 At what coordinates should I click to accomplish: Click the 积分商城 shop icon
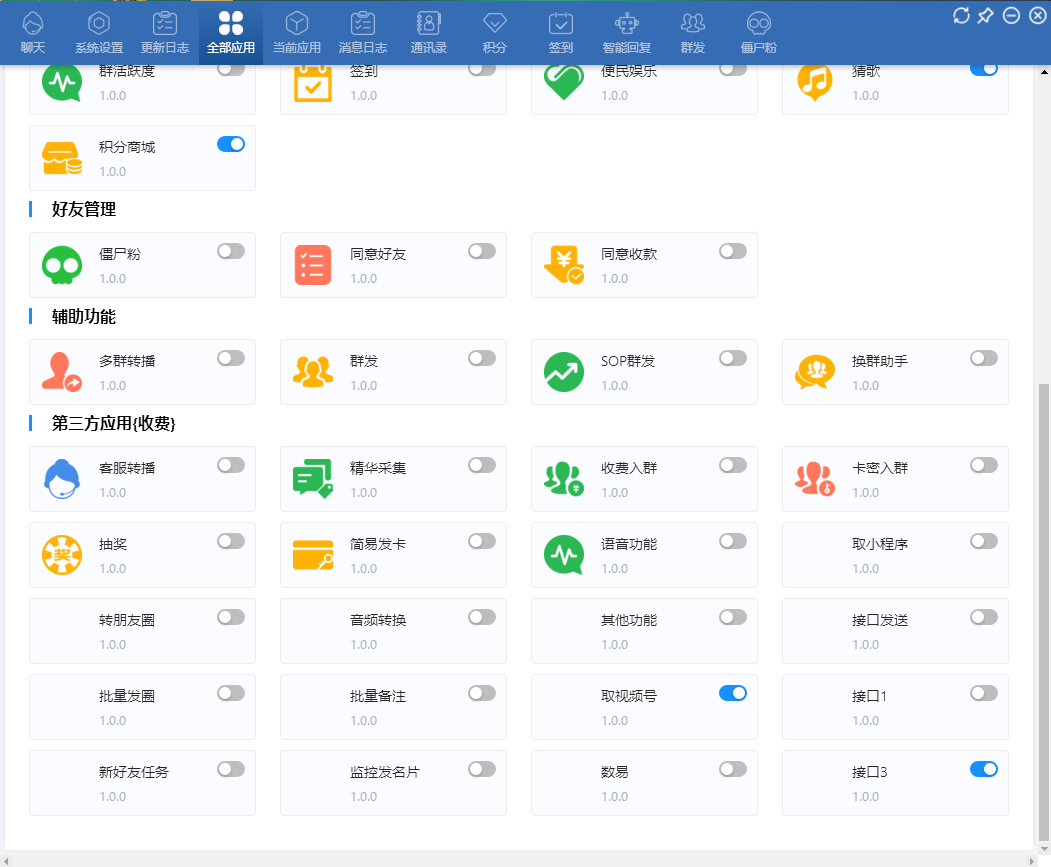[x=61, y=158]
